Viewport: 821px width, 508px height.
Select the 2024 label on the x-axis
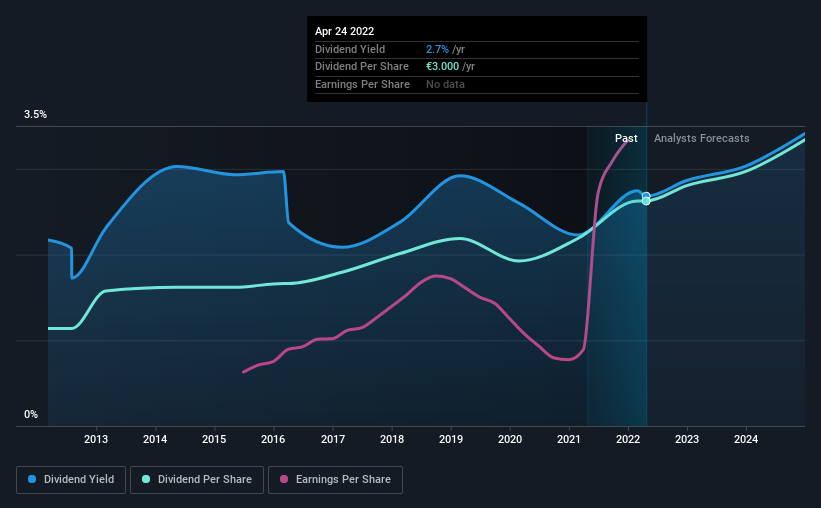[x=746, y=439]
